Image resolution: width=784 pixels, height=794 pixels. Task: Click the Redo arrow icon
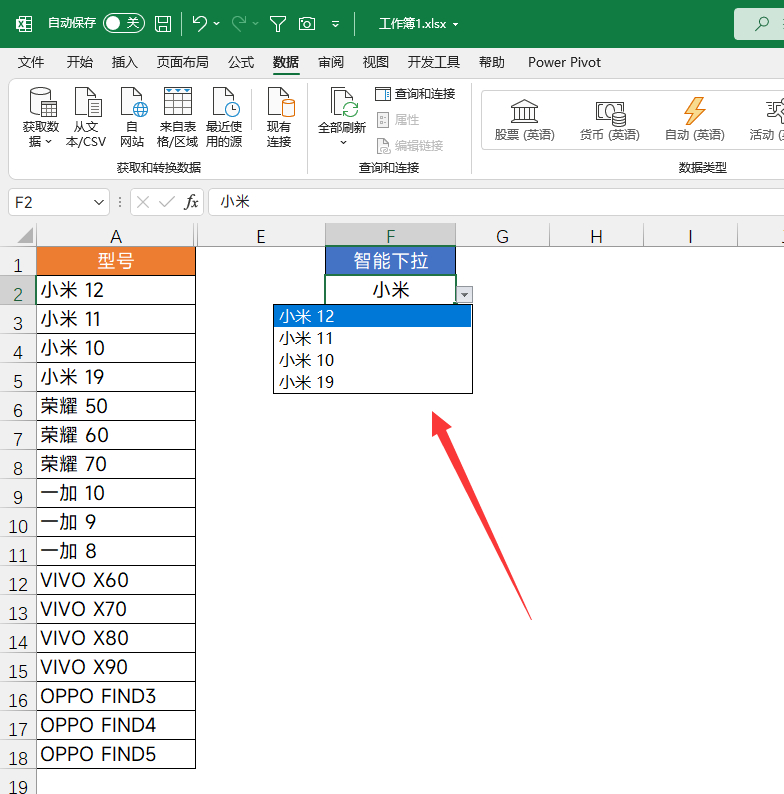click(239, 23)
